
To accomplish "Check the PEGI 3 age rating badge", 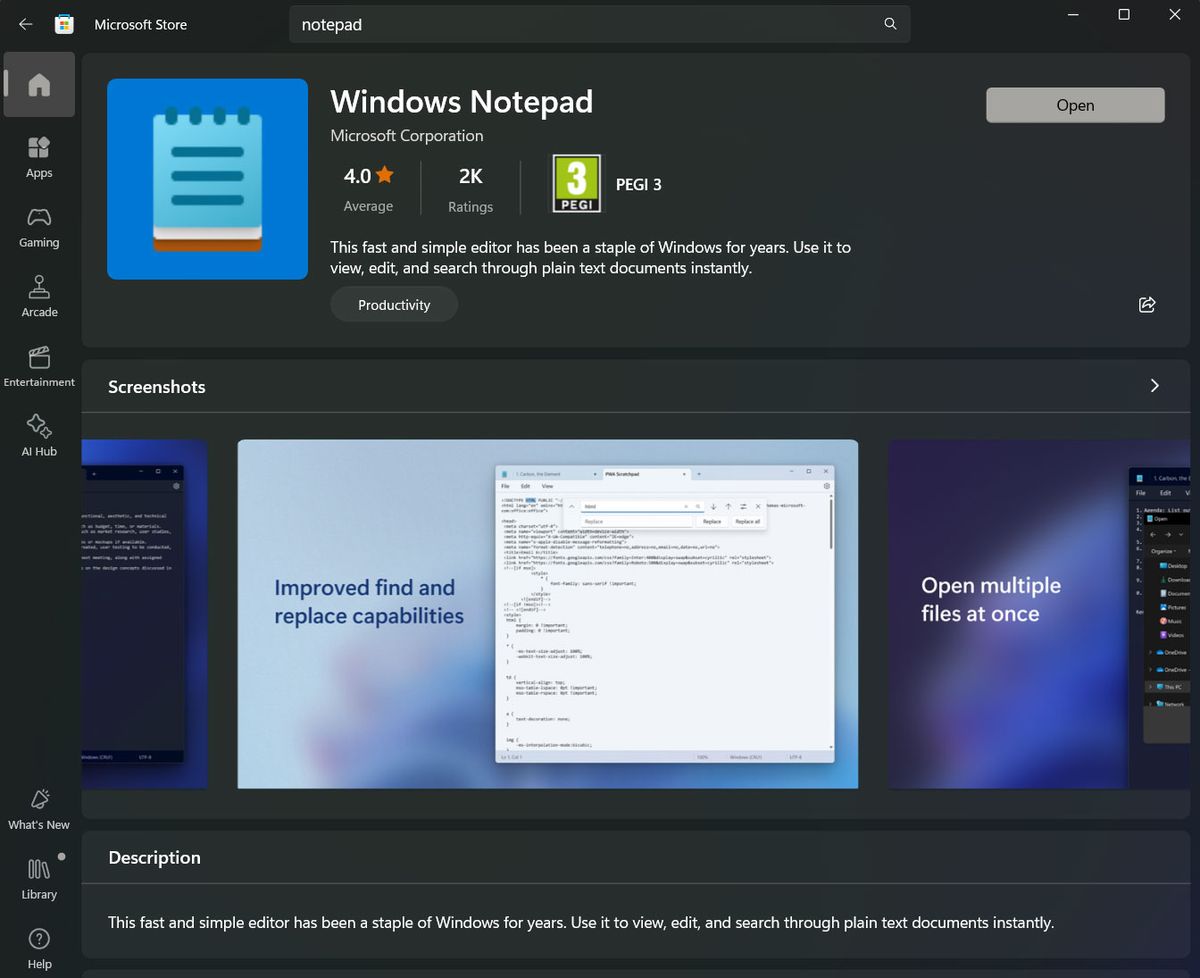I will pos(577,184).
